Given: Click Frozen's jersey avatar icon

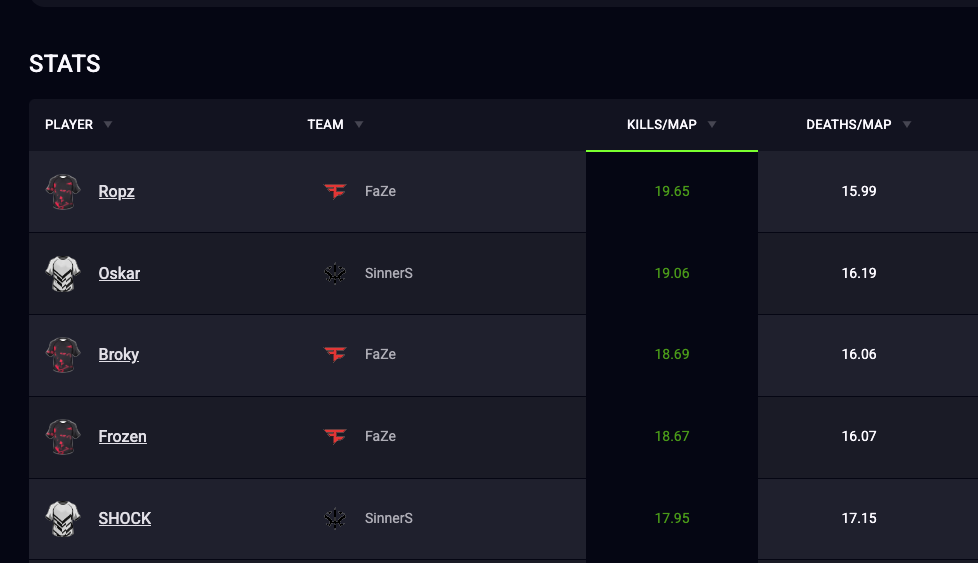Looking at the screenshot, I should [x=63, y=436].
